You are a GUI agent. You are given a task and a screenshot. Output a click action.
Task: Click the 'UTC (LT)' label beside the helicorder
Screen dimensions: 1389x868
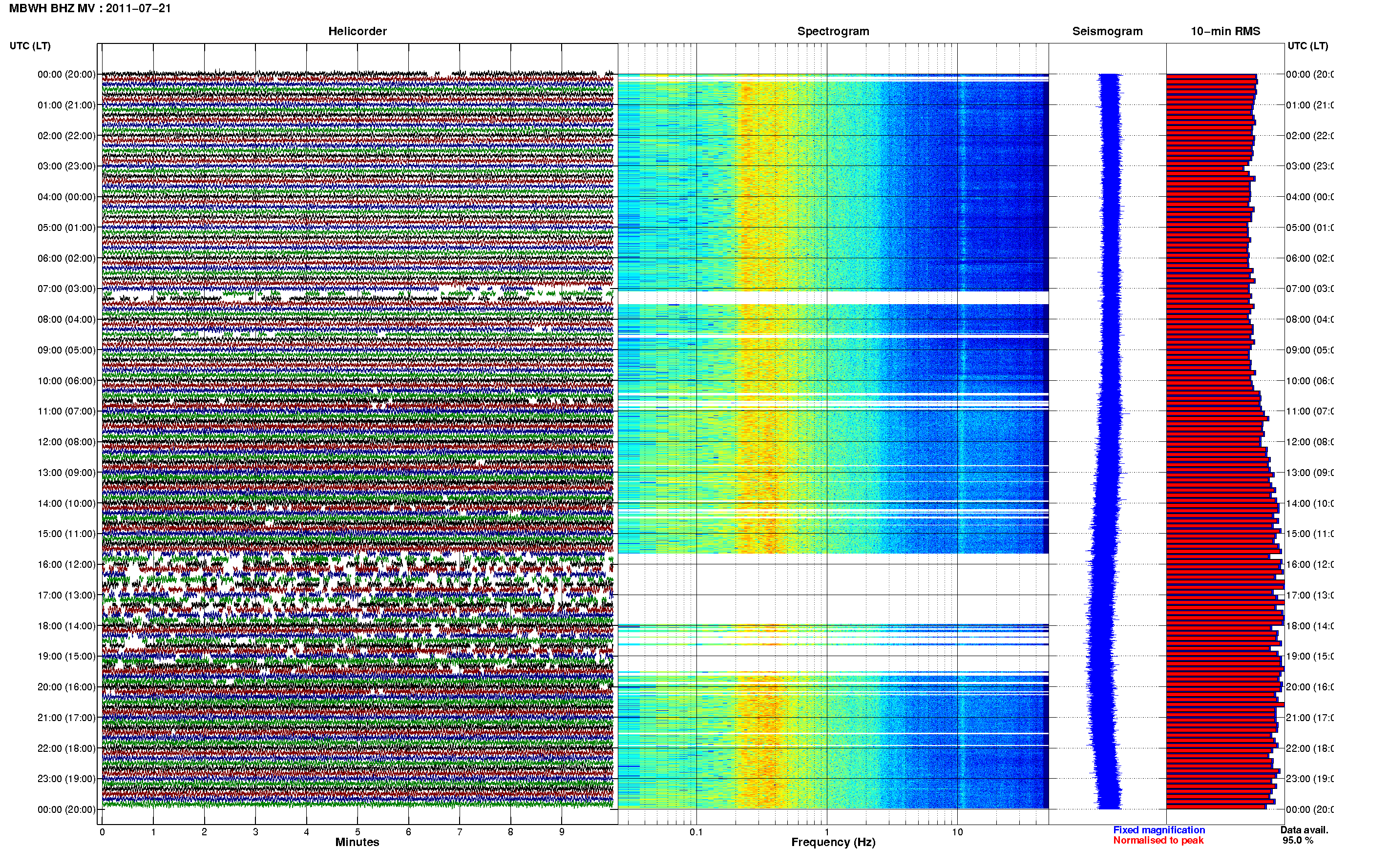click(x=30, y=46)
